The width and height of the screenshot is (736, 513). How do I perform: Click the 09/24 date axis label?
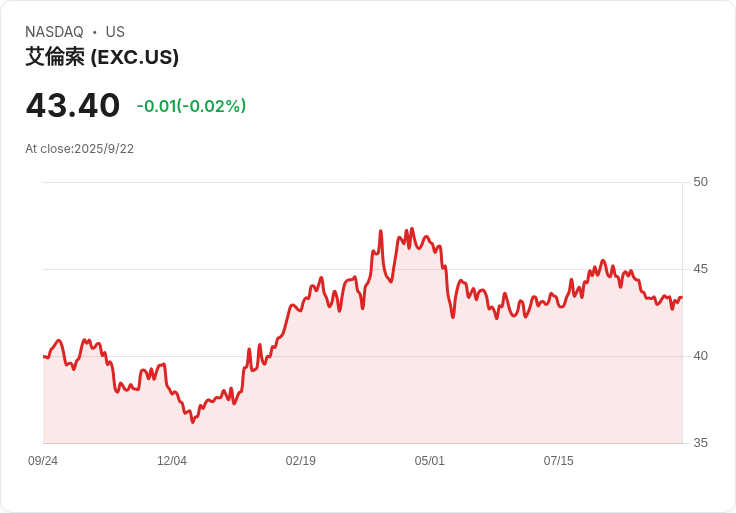tap(43, 461)
